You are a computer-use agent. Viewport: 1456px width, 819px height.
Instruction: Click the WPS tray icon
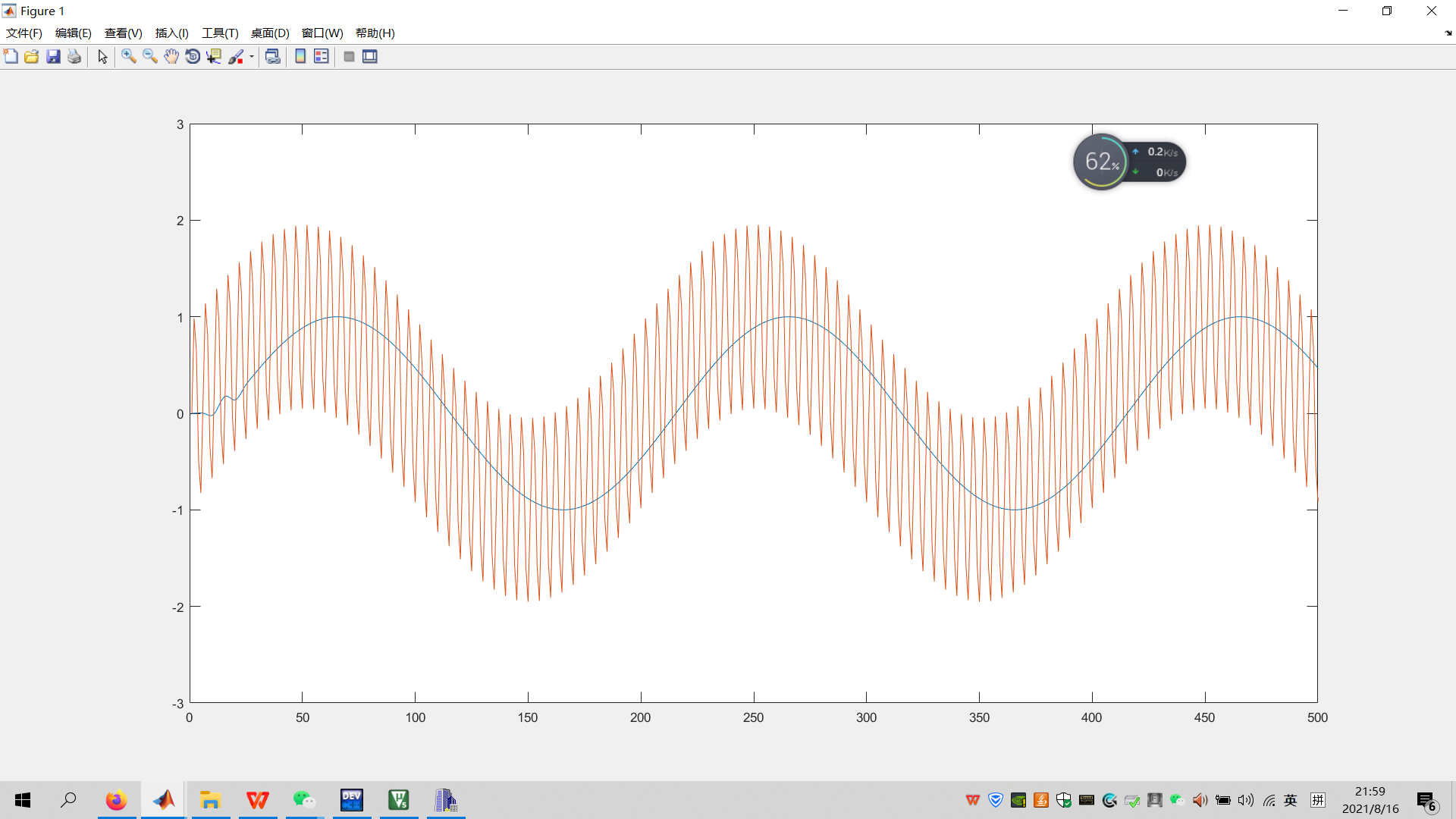(x=973, y=800)
